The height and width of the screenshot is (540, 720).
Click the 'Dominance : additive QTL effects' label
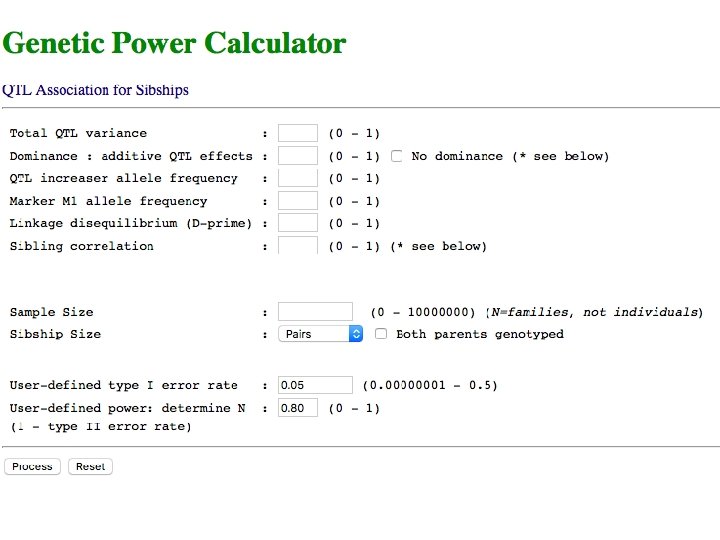tap(131, 156)
